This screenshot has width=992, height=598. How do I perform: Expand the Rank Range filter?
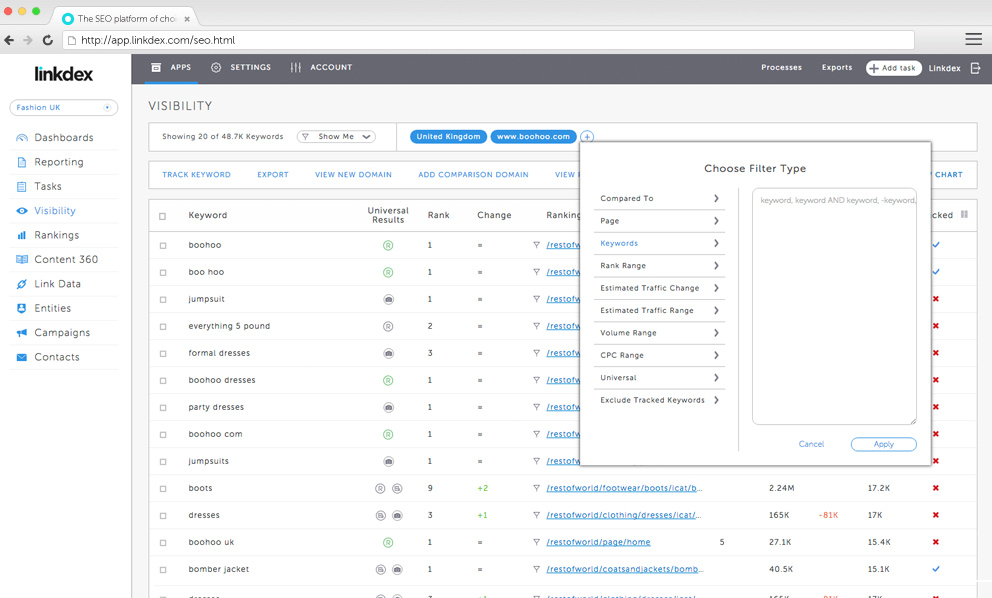pyautogui.click(x=659, y=266)
